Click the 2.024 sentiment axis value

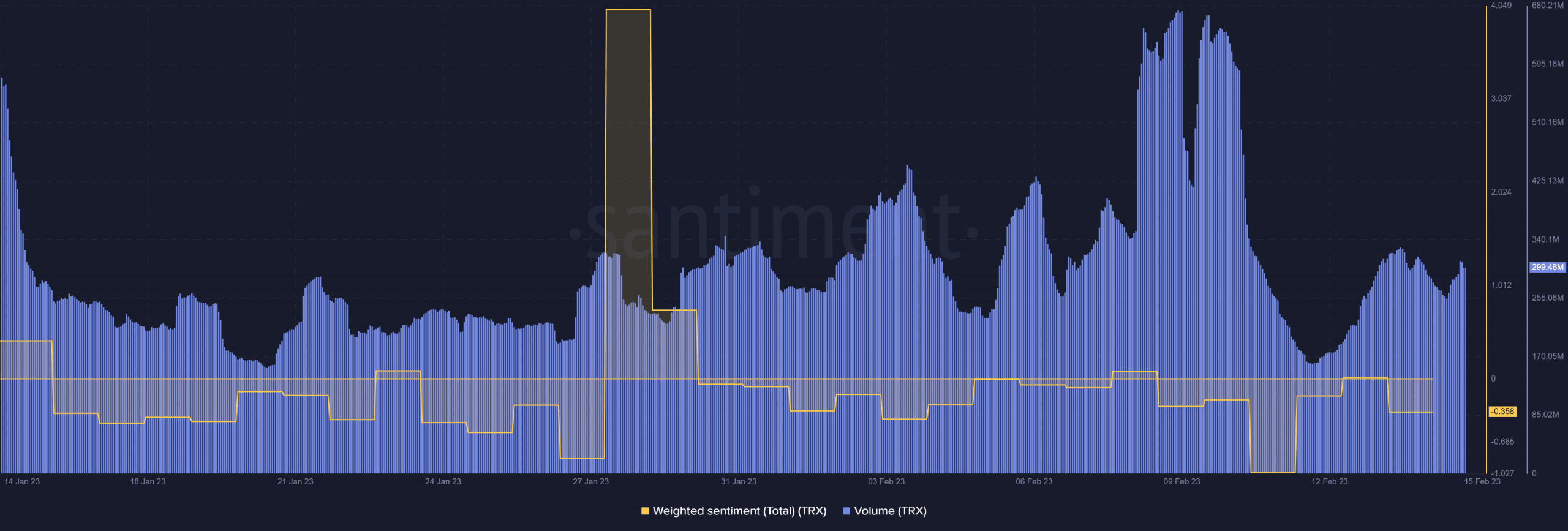(x=1501, y=192)
